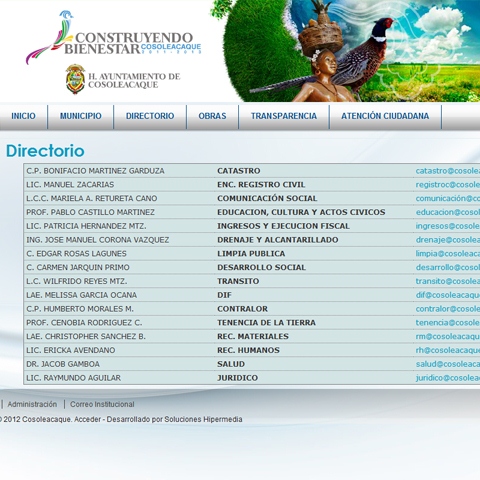
Task: Select the JURIDICO department cell
Action: 237,378
